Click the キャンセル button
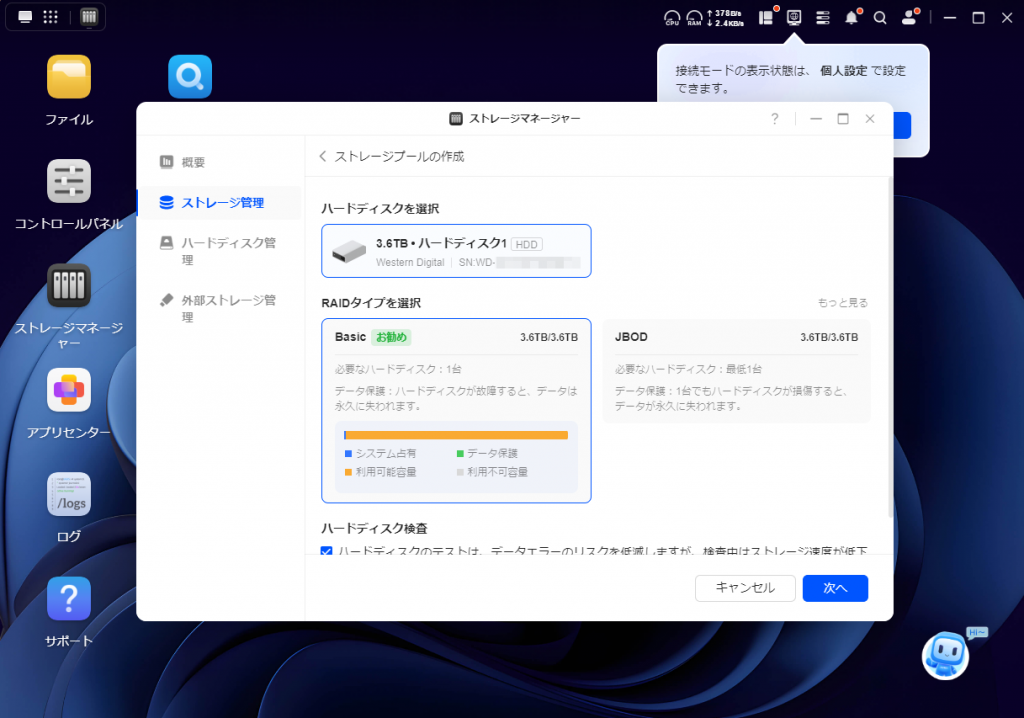 [745, 588]
